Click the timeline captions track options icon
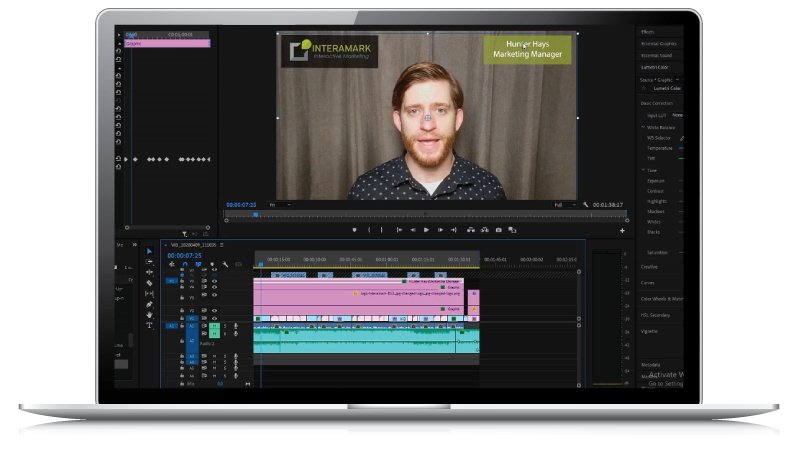Image resolution: width=800 pixels, height=453 pixels. [x=238, y=264]
